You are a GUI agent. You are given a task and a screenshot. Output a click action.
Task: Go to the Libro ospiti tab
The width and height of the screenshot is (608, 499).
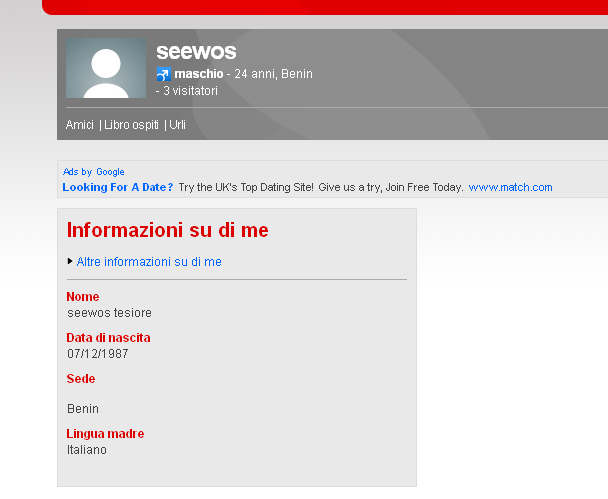132,125
